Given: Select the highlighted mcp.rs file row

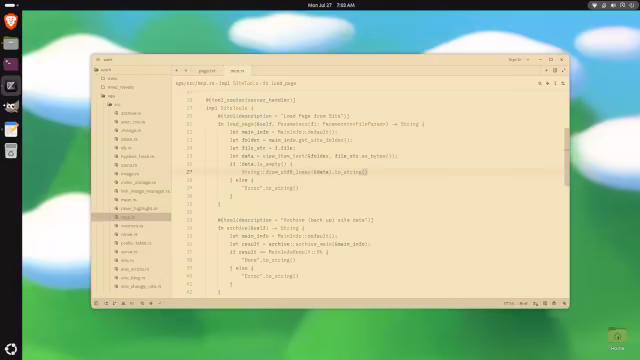Looking at the screenshot, I should click(131, 217).
